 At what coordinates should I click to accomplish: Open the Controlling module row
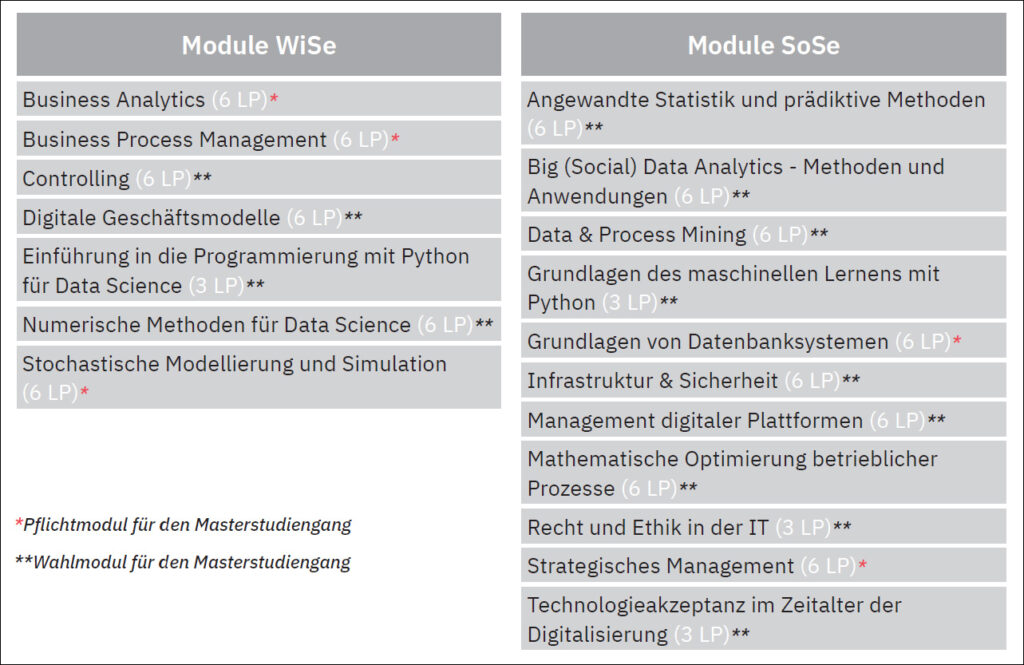(x=259, y=177)
